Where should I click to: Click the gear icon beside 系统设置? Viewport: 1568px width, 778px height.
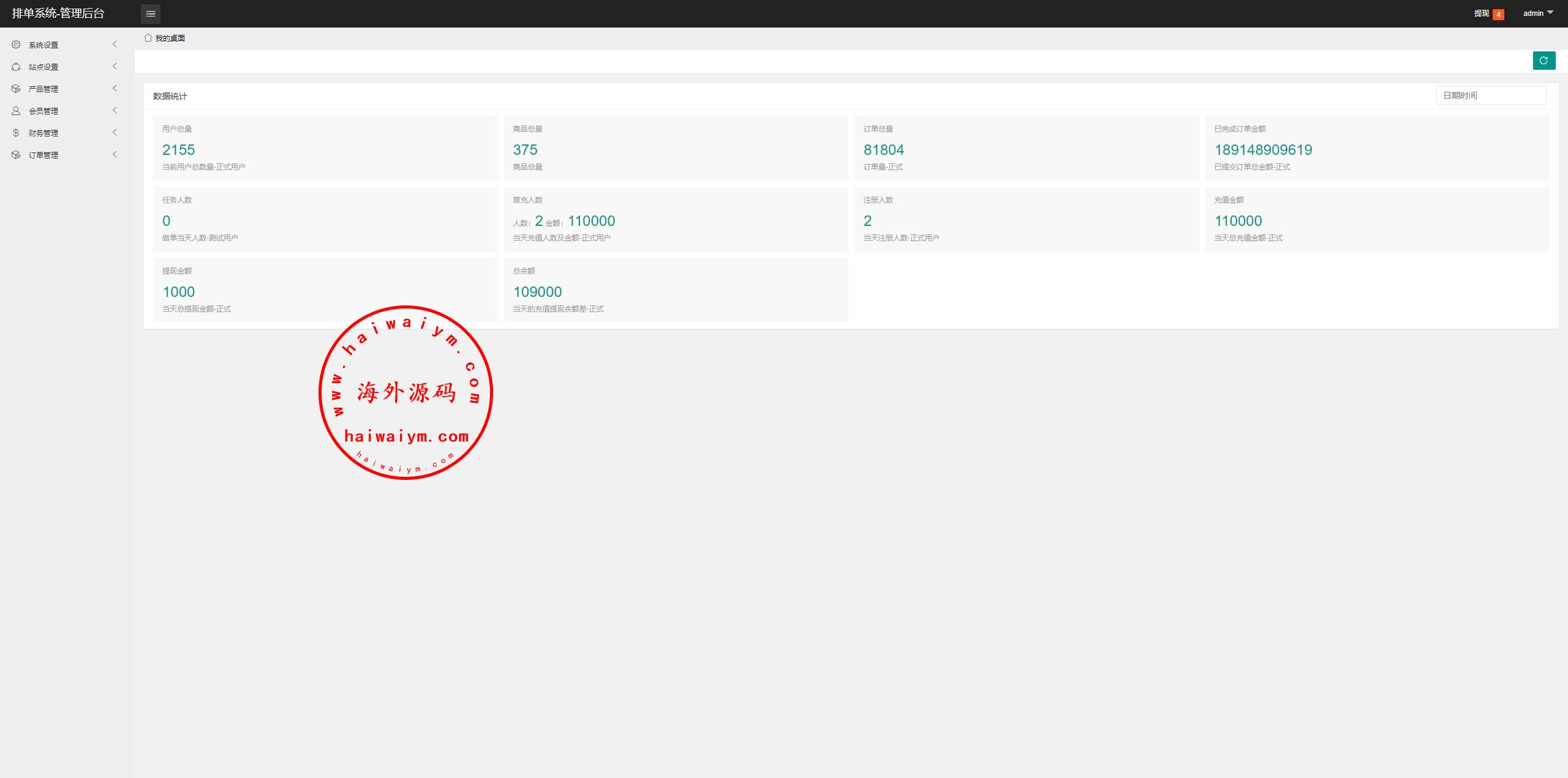click(16, 45)
